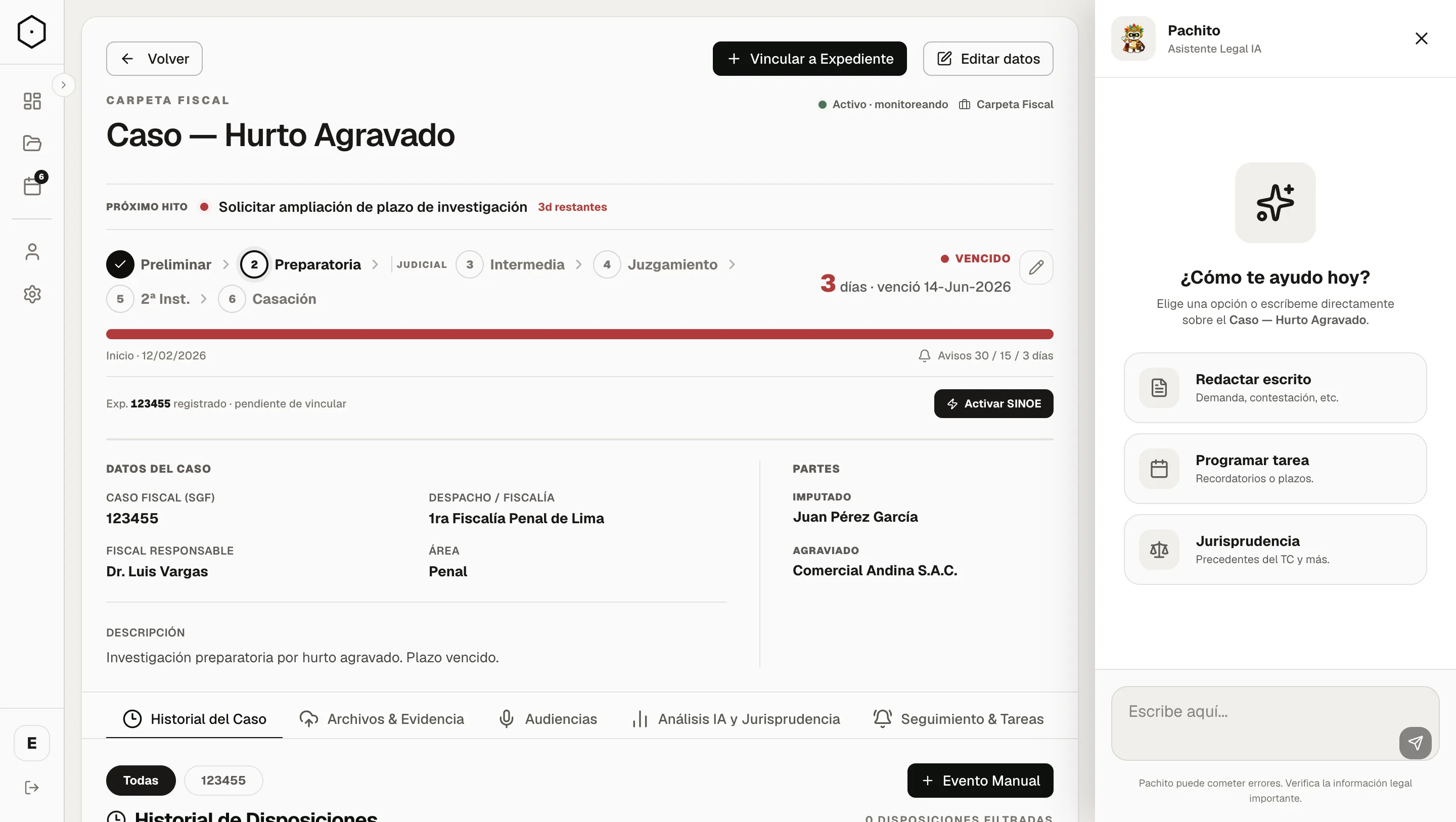Click agraviado Comercial Andina S.A.C.
Image resolution: width=1456 pixels, height=822 pixels.
(x=875, y=570)
